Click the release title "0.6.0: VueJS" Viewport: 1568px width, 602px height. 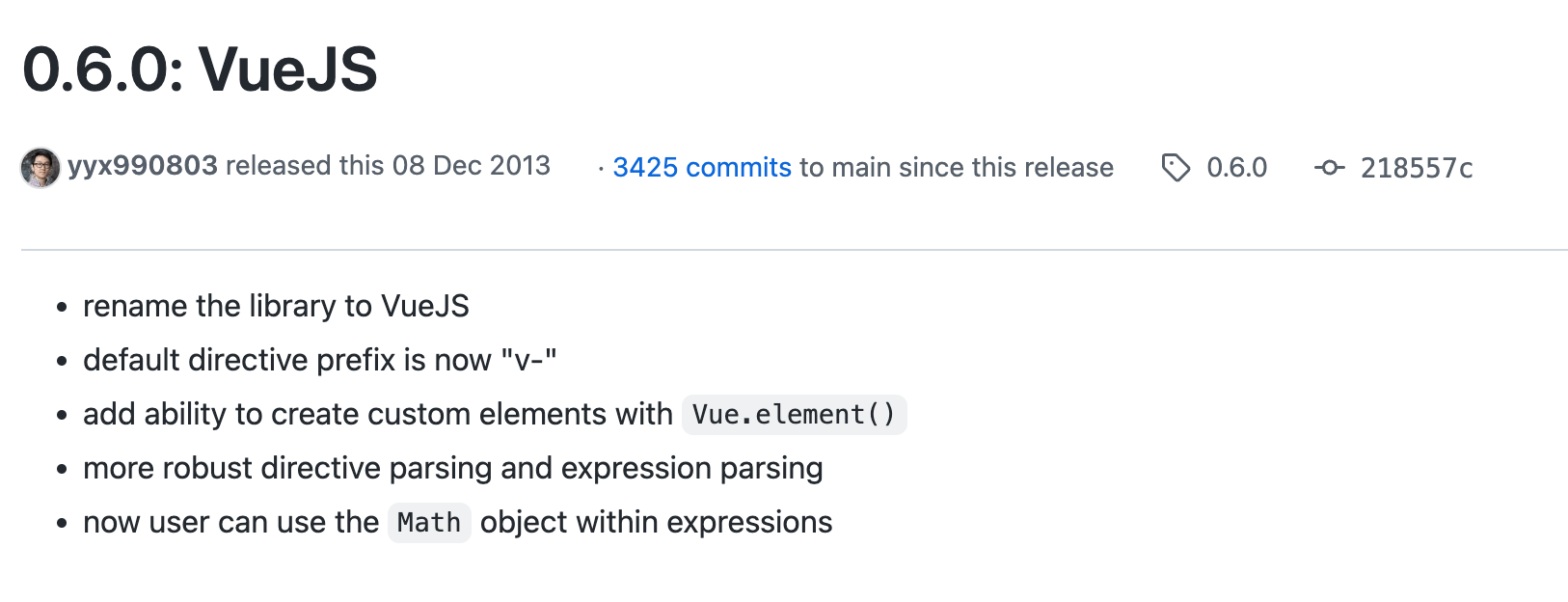tap(200, 69)
